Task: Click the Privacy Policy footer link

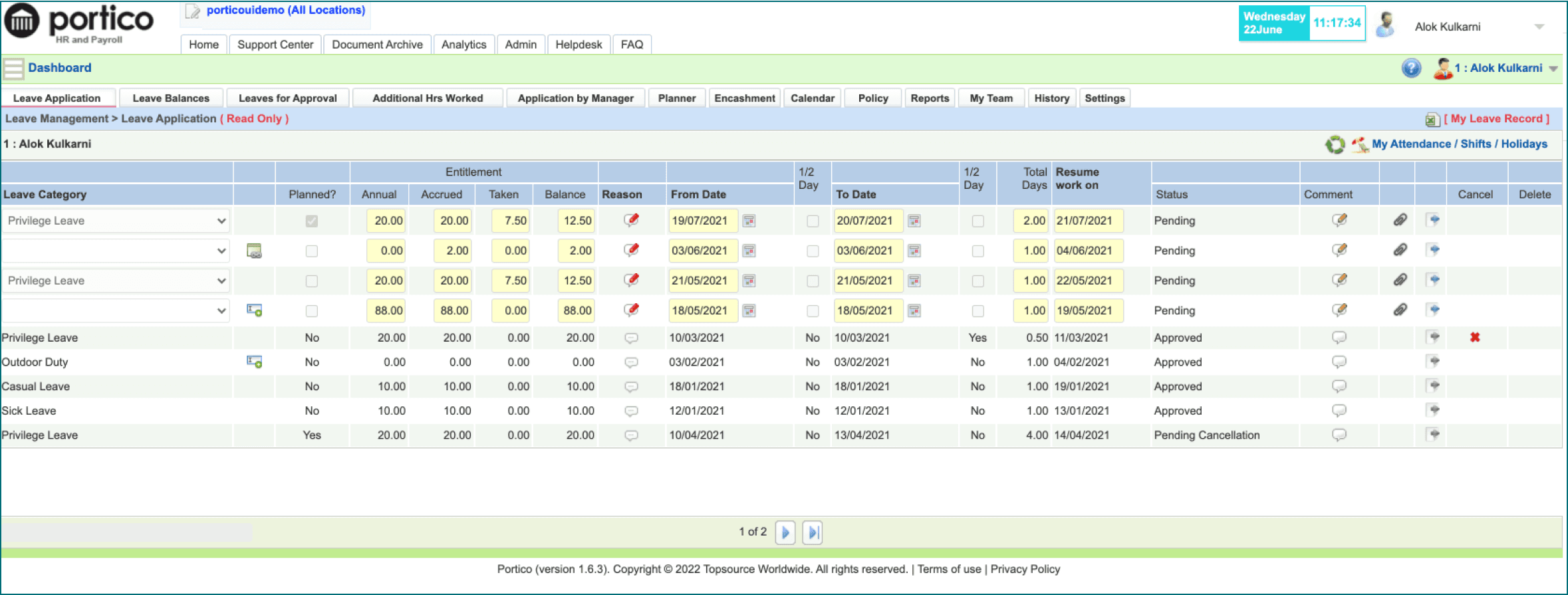Action: 1025,569
